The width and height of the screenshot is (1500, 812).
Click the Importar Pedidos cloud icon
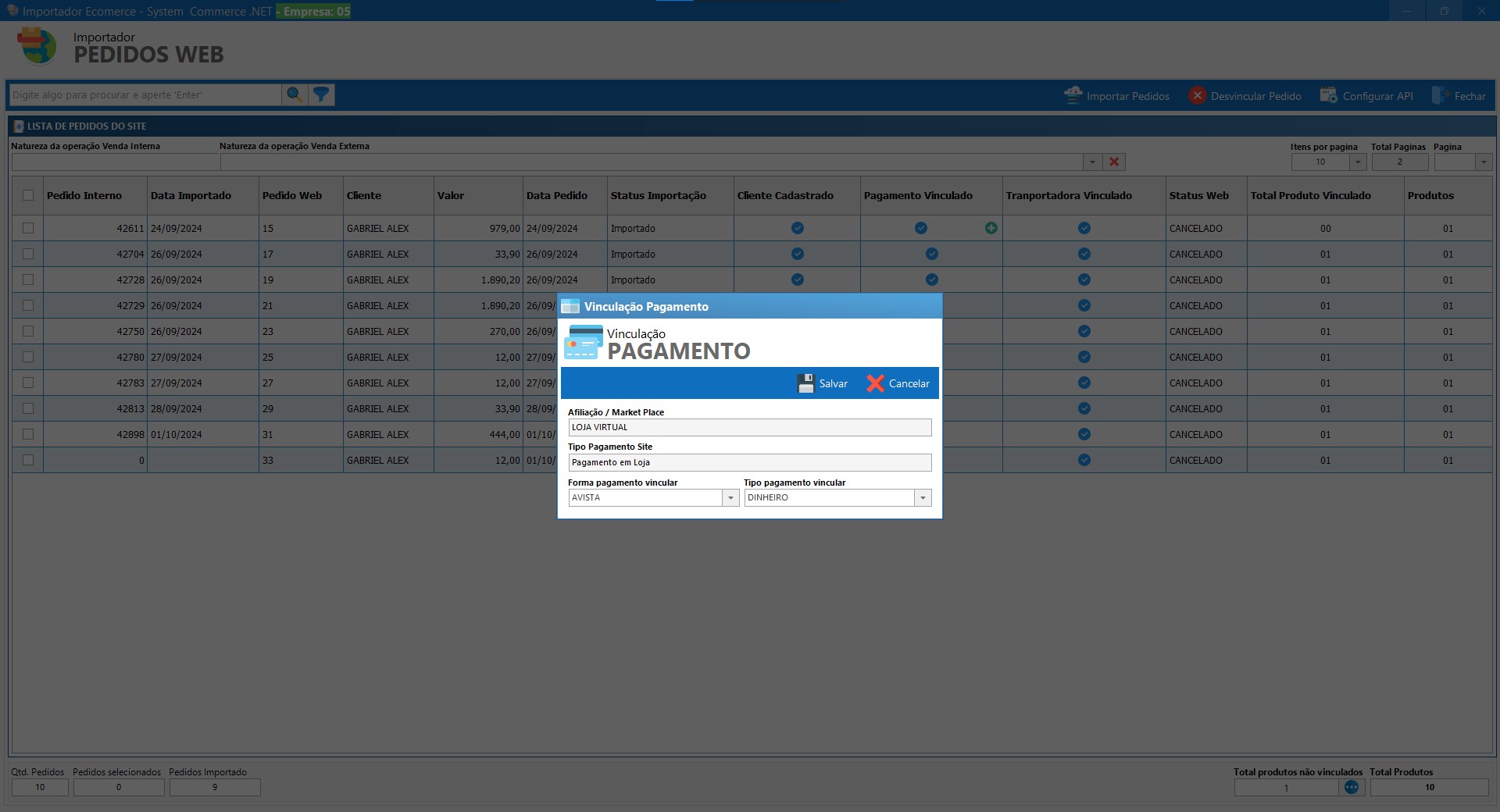(1073, 94)
